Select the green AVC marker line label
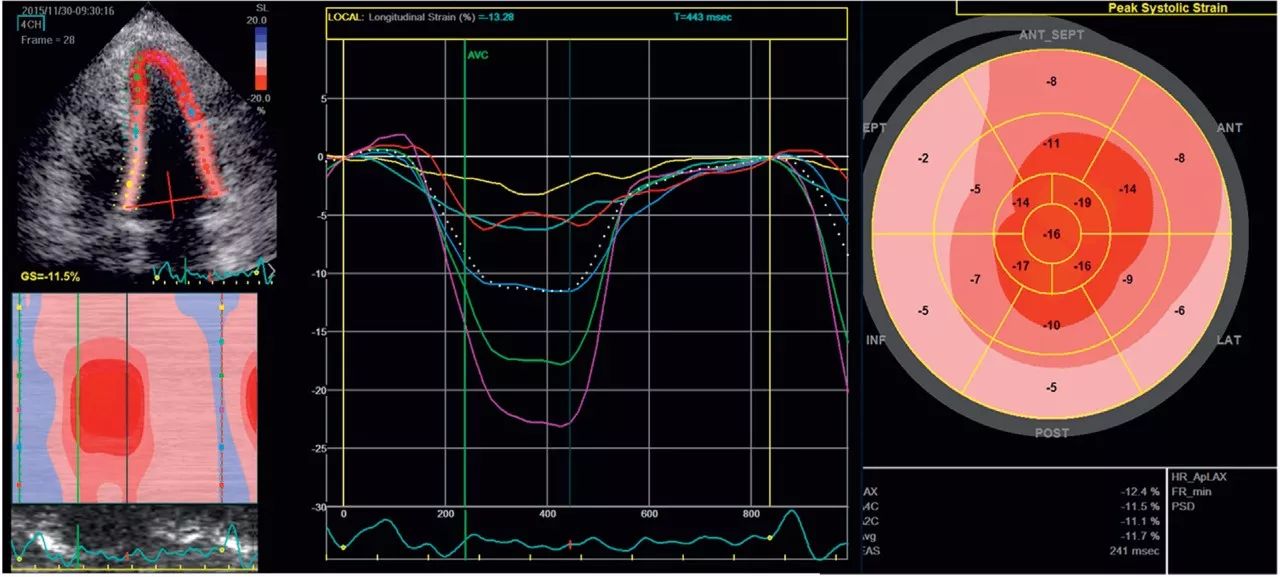This screenshot has height=577, width=1280. 480,56
